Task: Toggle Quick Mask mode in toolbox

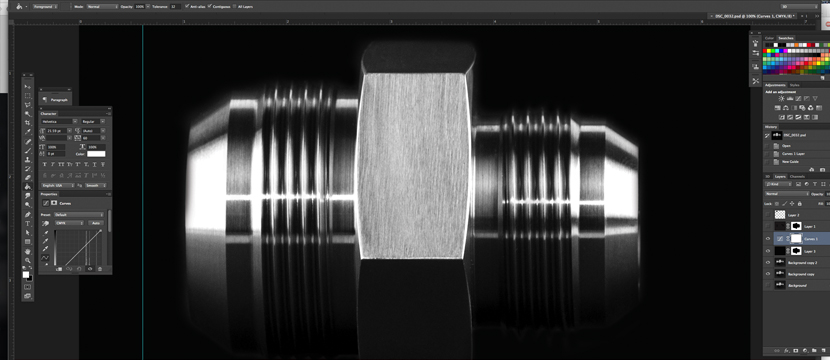Action: (x=28, y=286)
